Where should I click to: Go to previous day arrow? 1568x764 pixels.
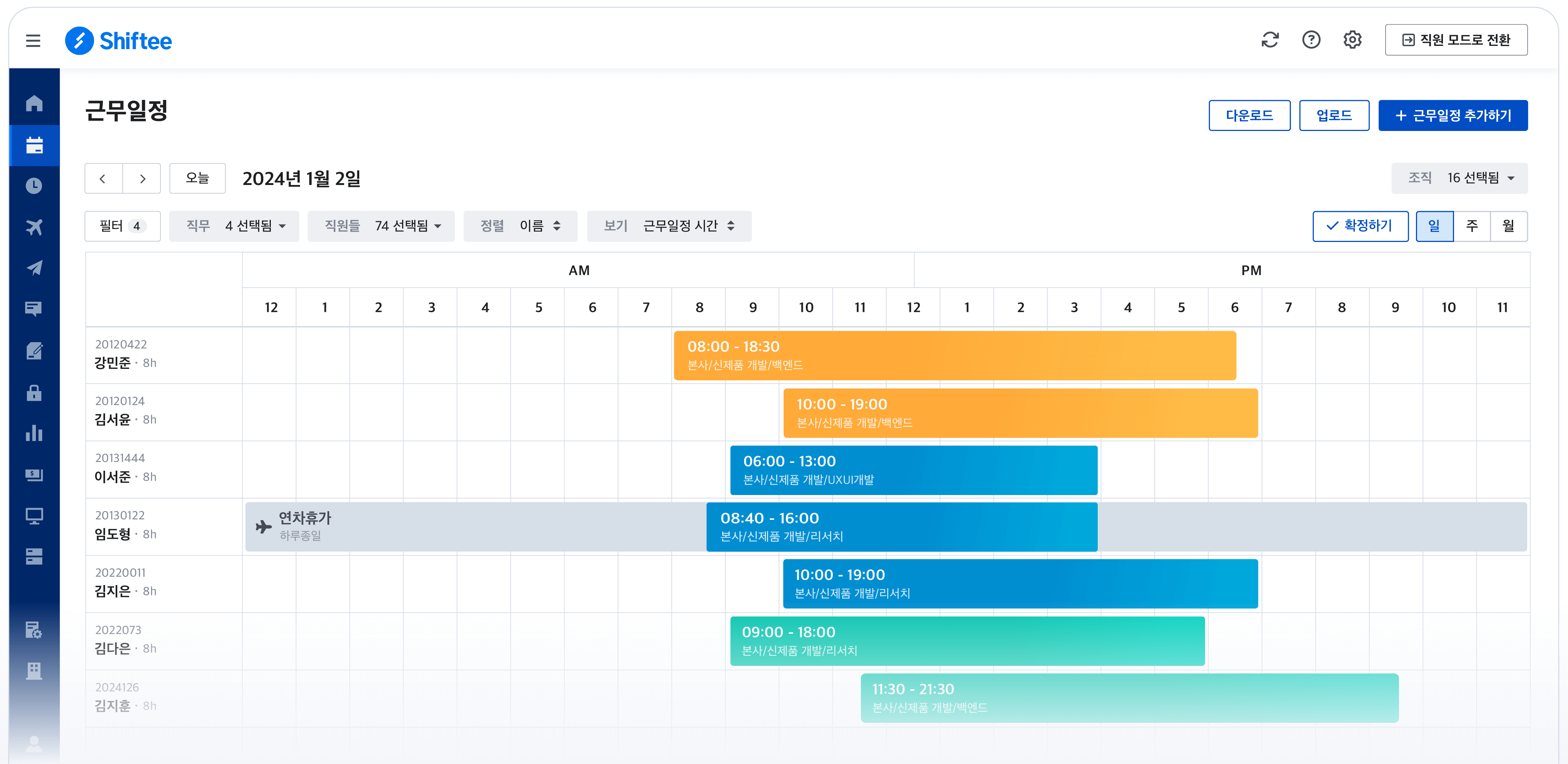pyautogui.click(x=103, y=178)
